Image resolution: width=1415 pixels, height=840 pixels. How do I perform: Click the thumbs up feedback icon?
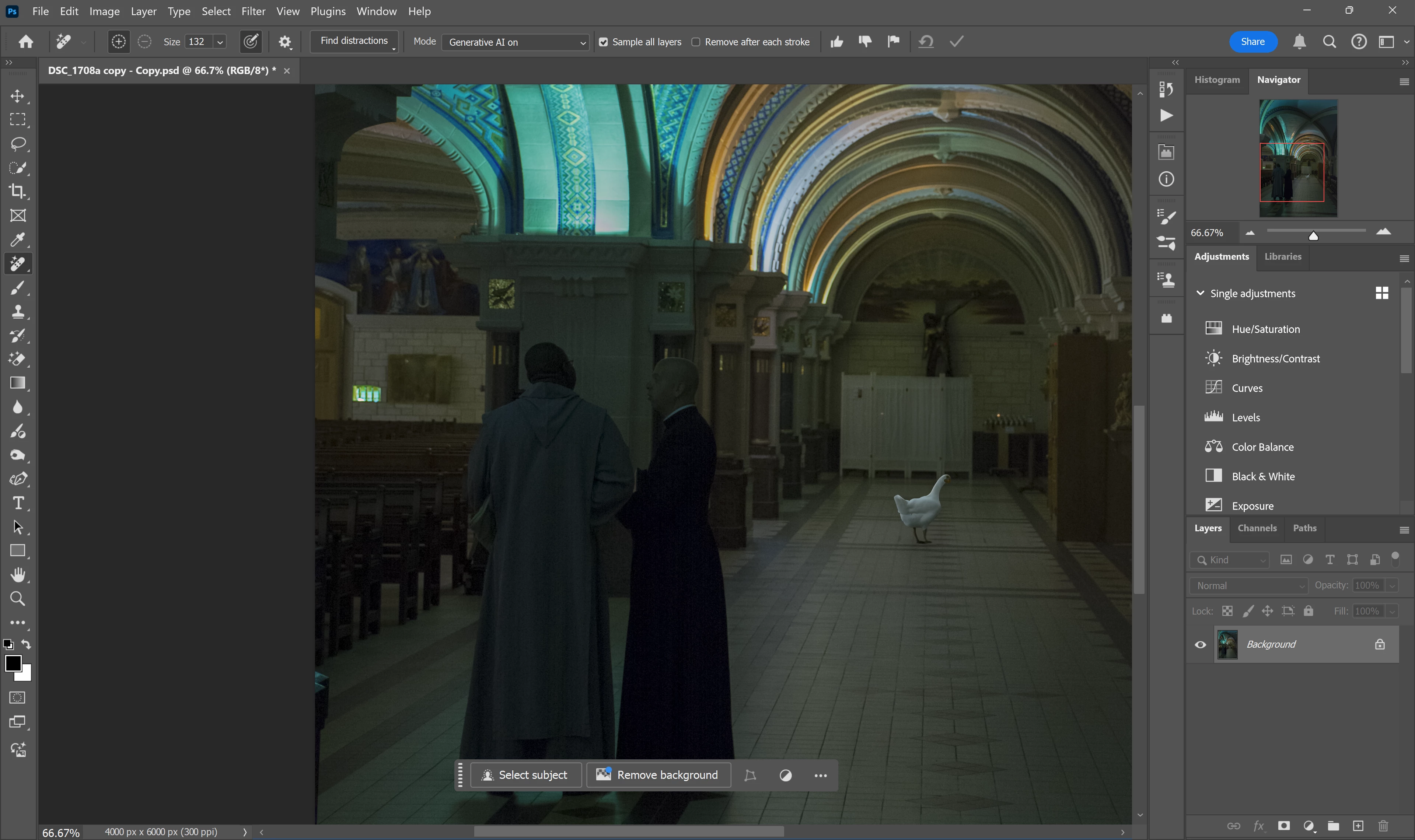tap(836, 42)
